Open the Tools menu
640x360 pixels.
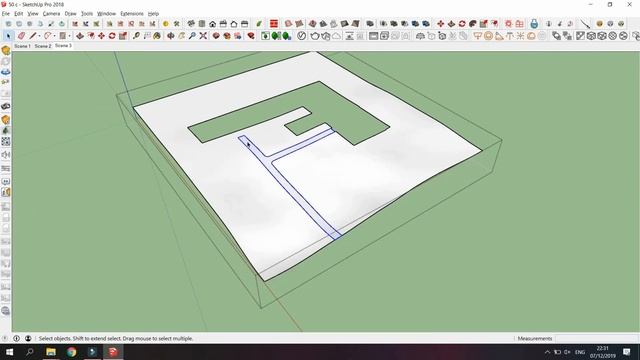pos(87,13)
